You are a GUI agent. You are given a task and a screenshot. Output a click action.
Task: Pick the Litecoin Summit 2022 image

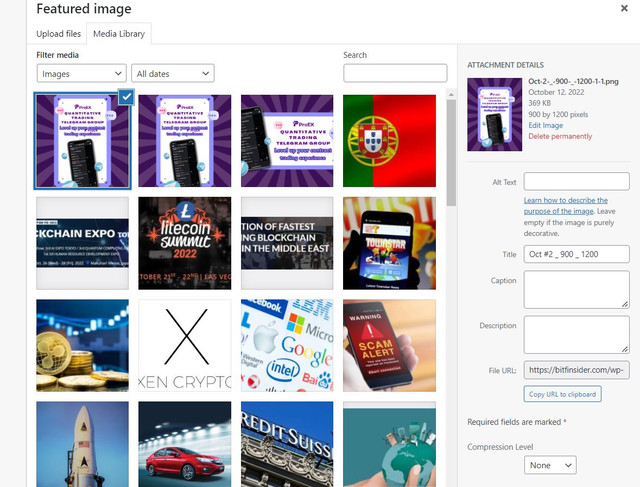pyautogui.click(x=184, y=243)
